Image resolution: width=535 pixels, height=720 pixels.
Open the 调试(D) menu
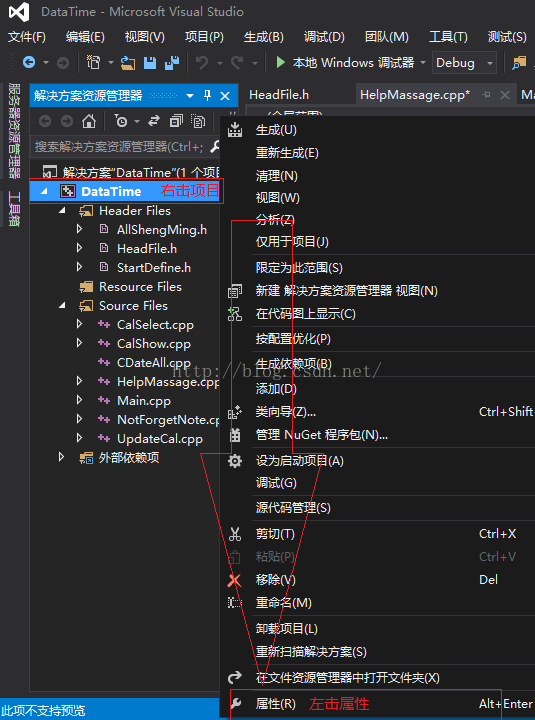click(324, 37)
